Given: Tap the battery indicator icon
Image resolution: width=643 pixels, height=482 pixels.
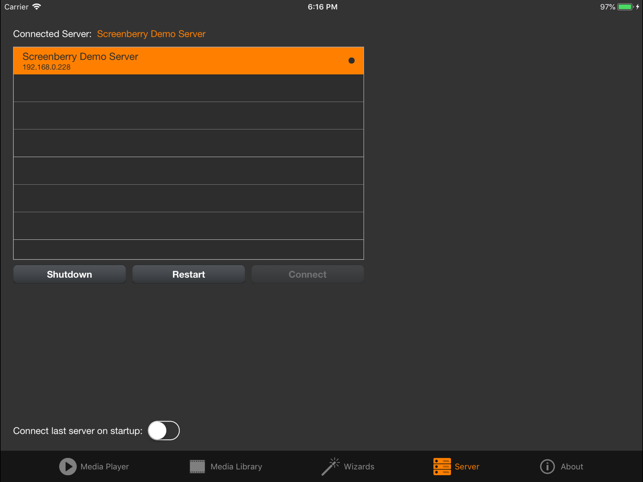Looking at the screenshot, I should click(x=626, y=7).
